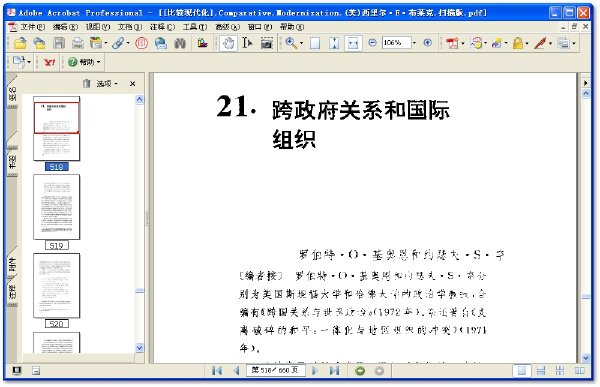Open the organizer icon dropdown arrow

(106, 43)
